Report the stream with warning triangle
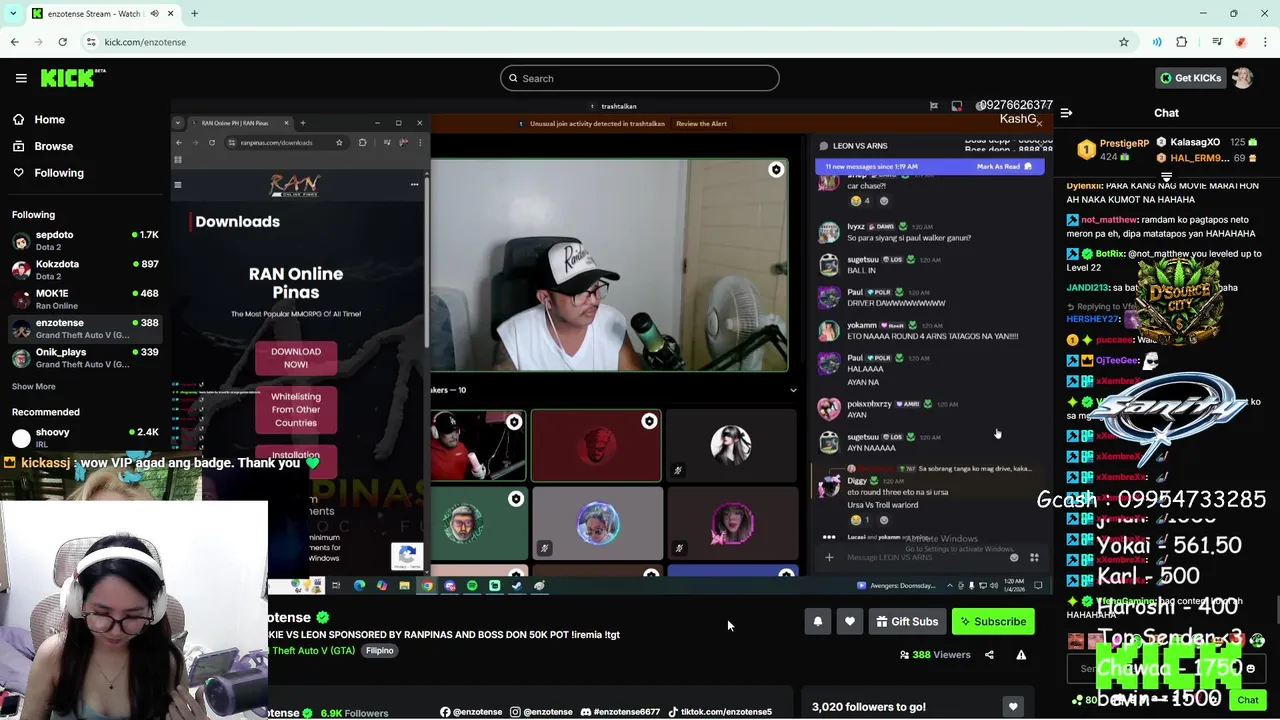This screenshot has height=720, width=1280. pos(1021,655)
